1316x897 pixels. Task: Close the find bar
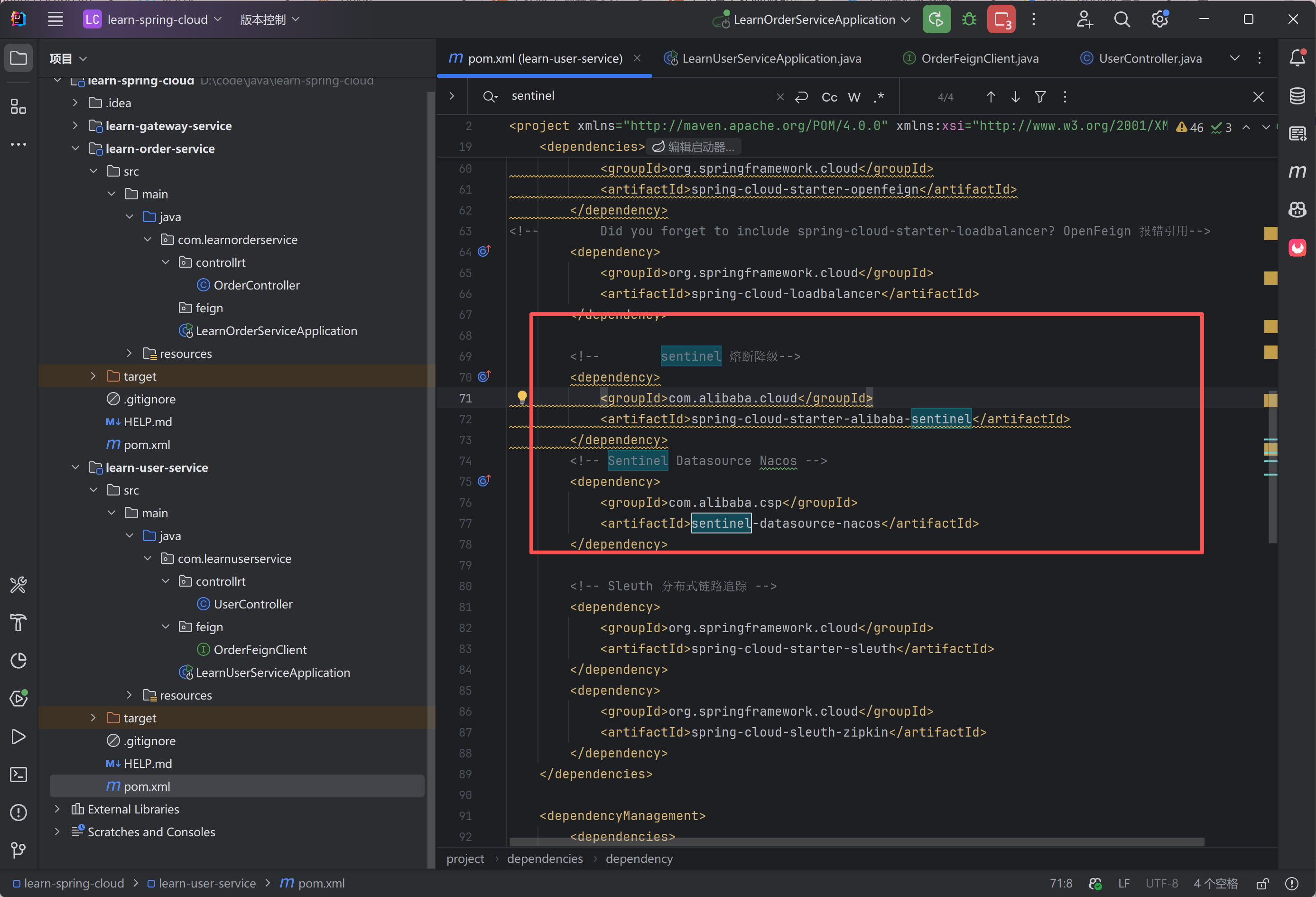pyautogui.click(x=1258, y=97)
